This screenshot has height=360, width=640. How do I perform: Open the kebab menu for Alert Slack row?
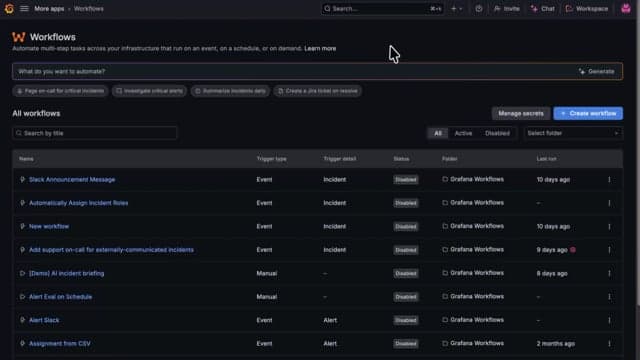[x=609, y=320]
